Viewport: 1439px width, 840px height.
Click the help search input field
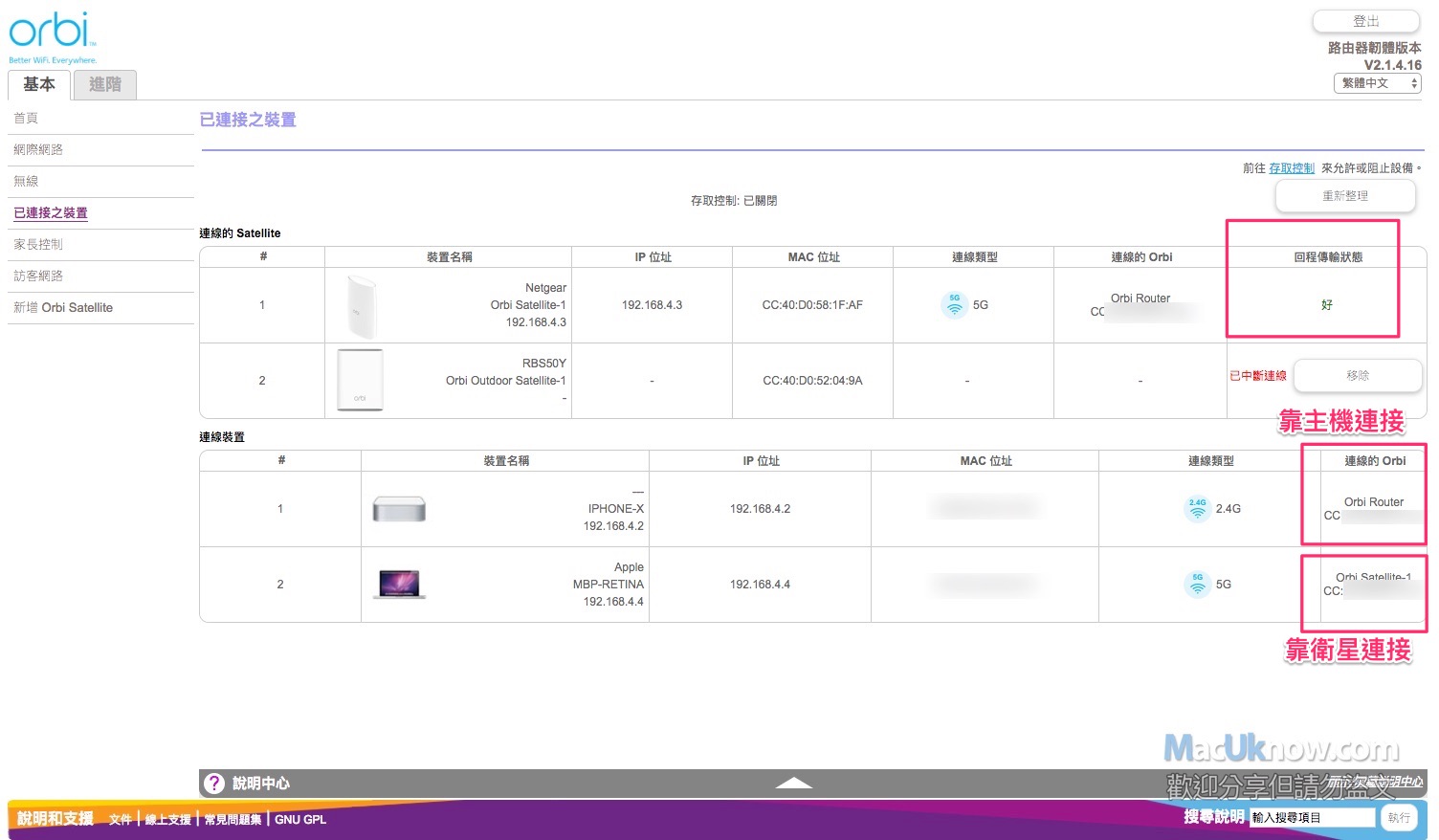(x=1311, y=818)
